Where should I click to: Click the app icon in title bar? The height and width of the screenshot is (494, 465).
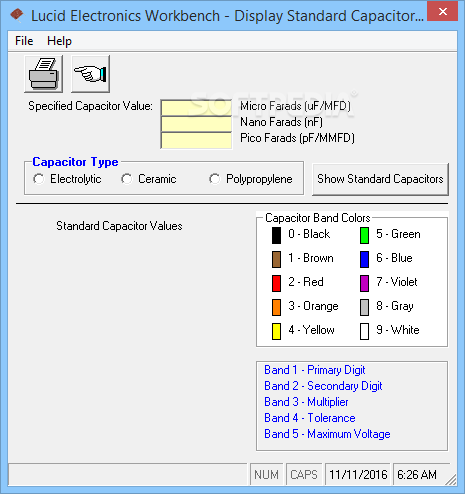tap(17, 15)
